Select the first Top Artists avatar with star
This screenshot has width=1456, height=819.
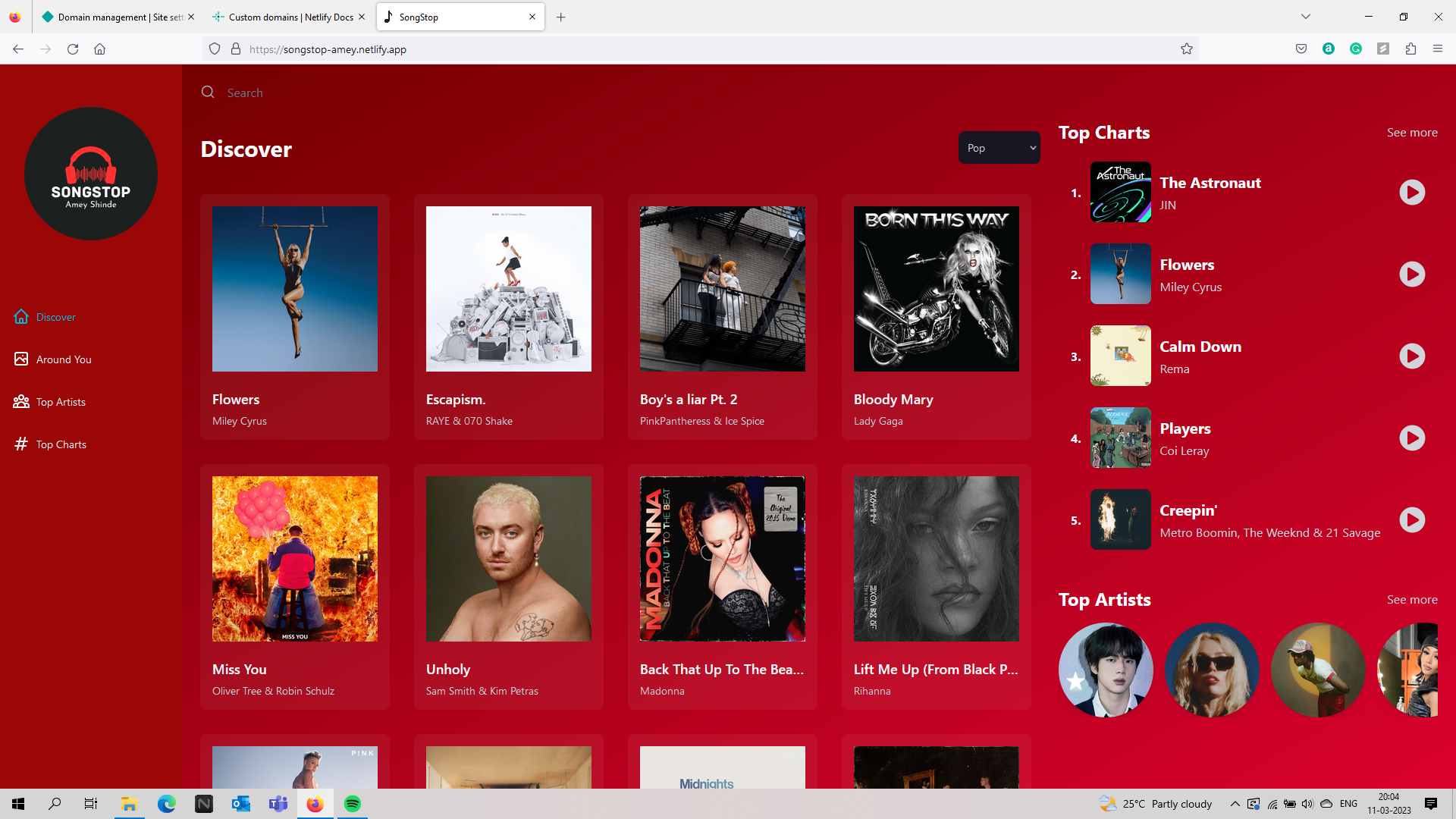click(x=1106, y=670)
